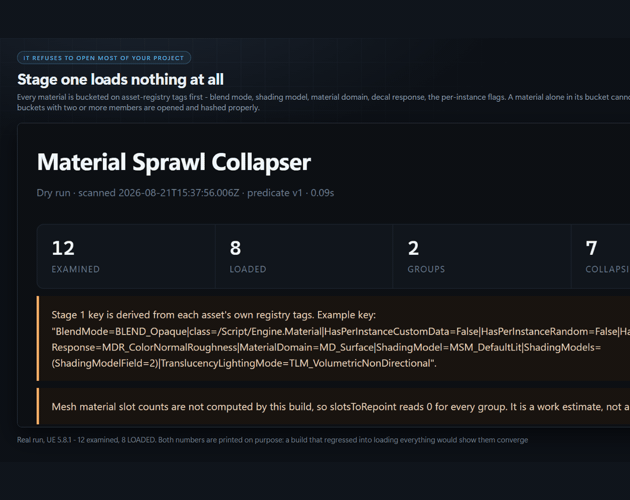Click the "Real run, UE 5.8.1" caption
Image resolution: width=630 pixels, height=500 pixels.
pyautogui.click(x=272, y=440)
